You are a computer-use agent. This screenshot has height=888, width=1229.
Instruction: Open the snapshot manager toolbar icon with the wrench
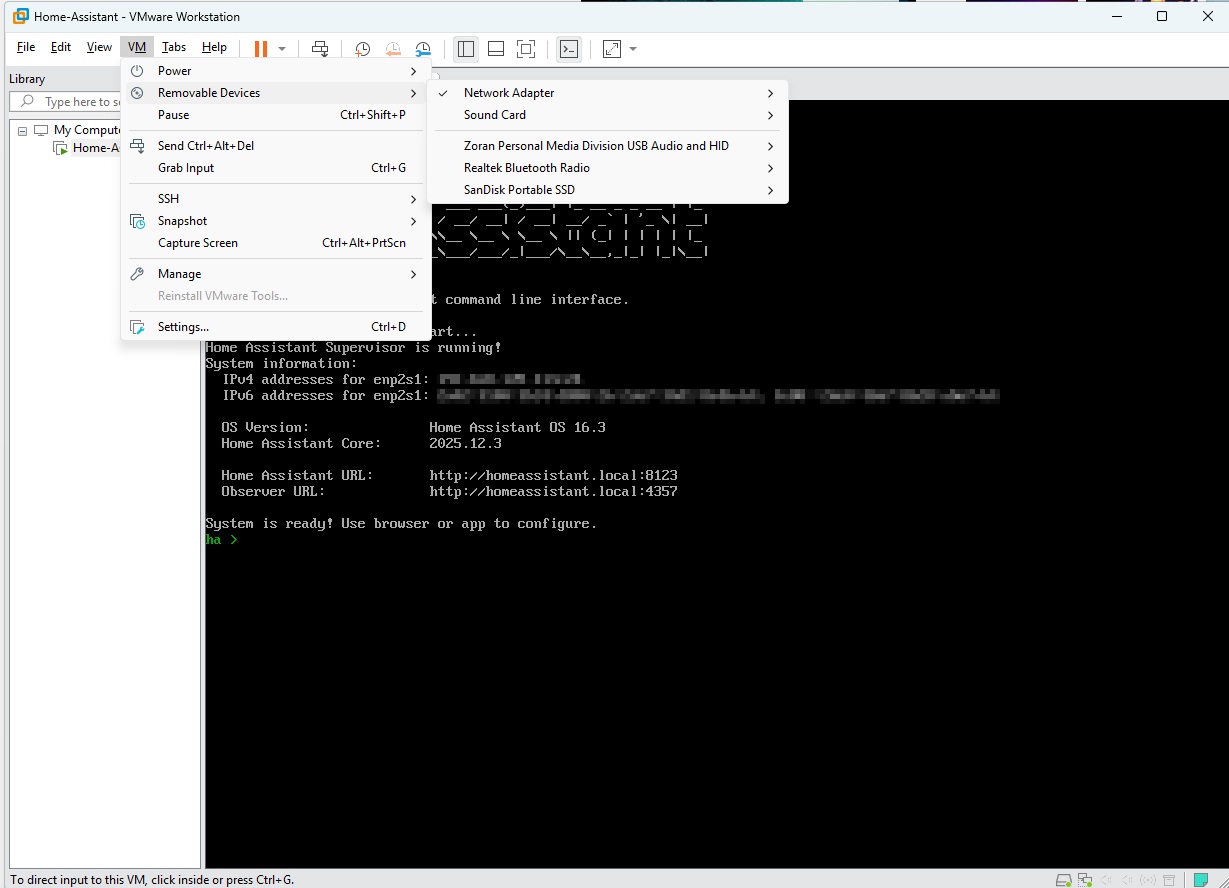tap(424, 48)
